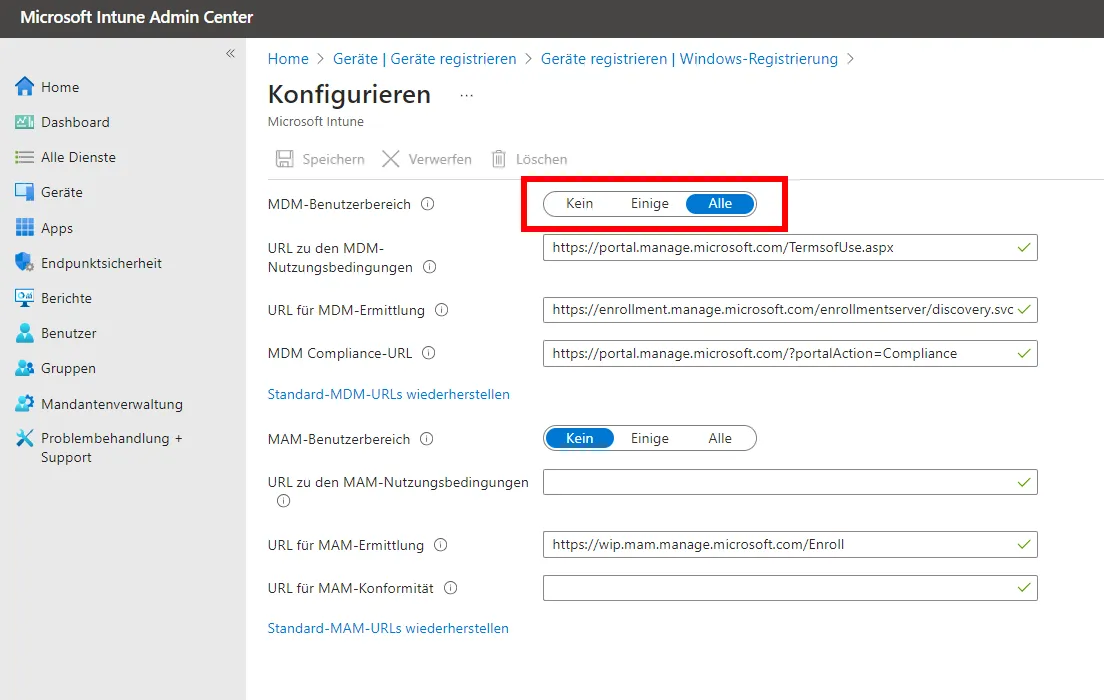Screen dimensions: 1104x700
Task: Select Windows-Registrierung breadcrumb link
Action: 689,59
